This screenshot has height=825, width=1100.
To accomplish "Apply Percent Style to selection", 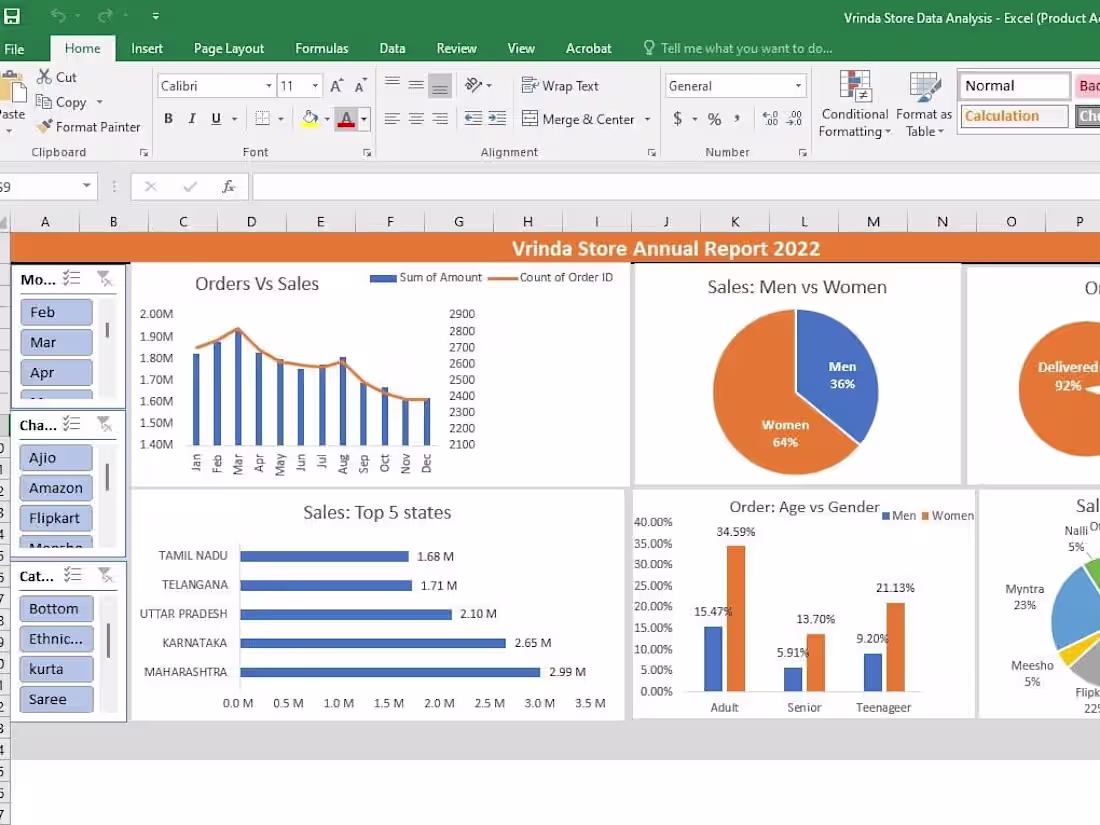I will coord(716,118).
